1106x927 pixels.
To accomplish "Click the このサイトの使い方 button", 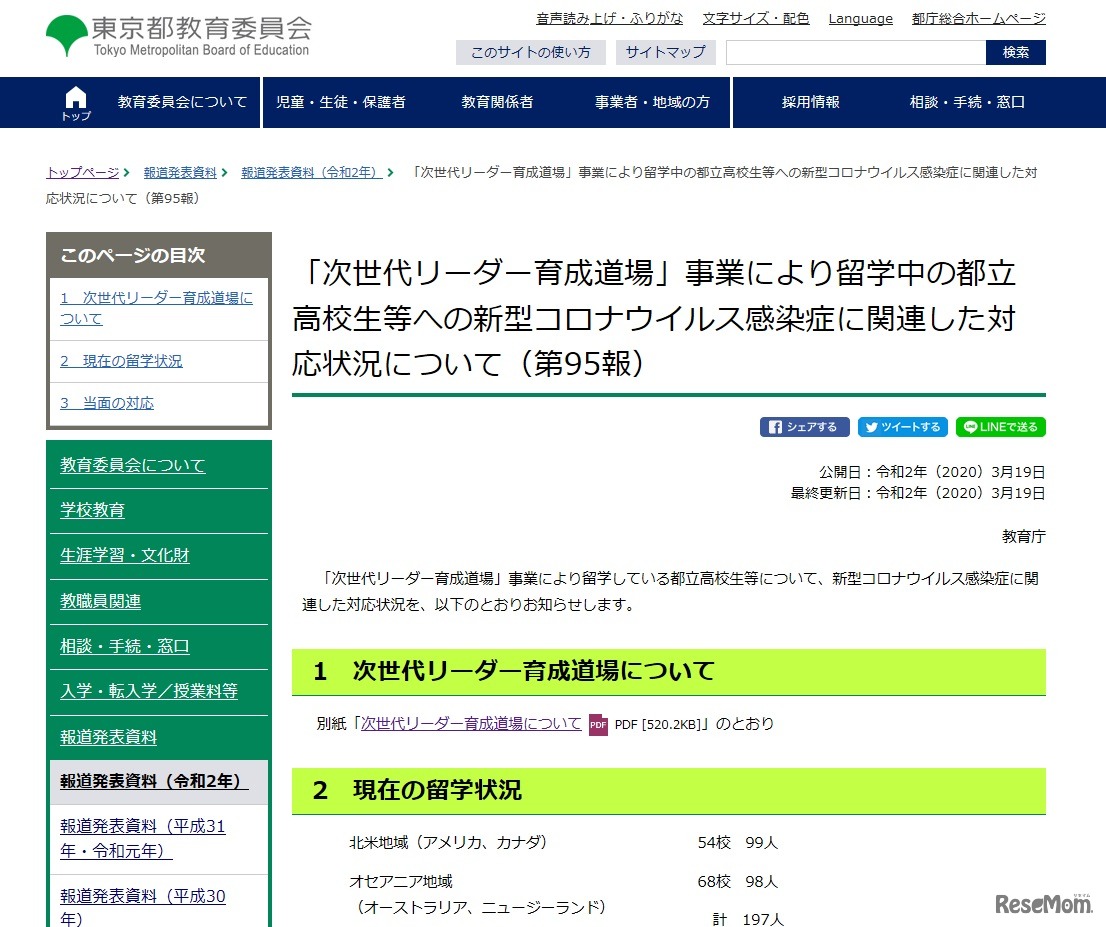I will [531, 52].
